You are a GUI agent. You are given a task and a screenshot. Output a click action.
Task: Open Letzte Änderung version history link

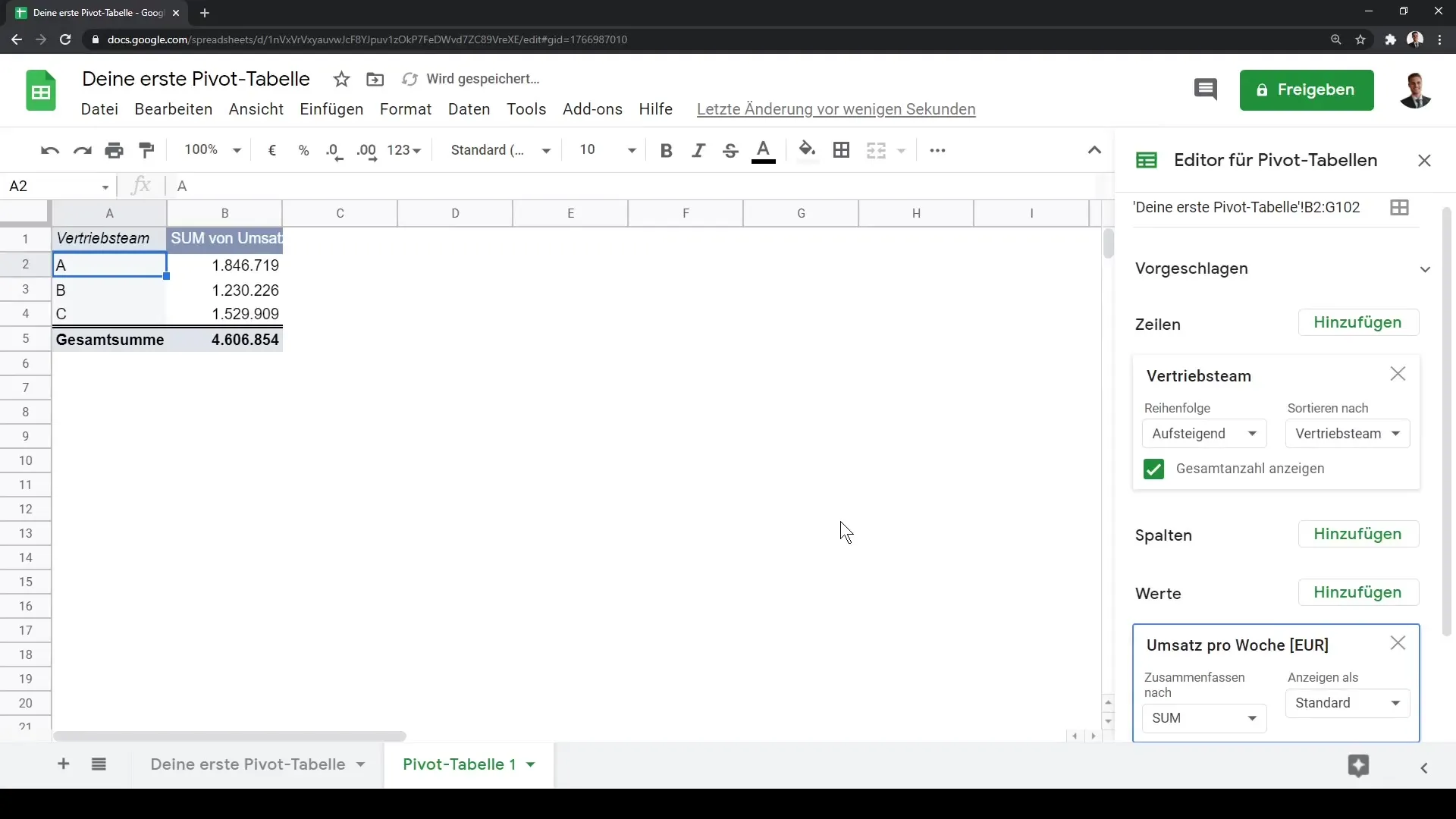[x=836, y=109]
